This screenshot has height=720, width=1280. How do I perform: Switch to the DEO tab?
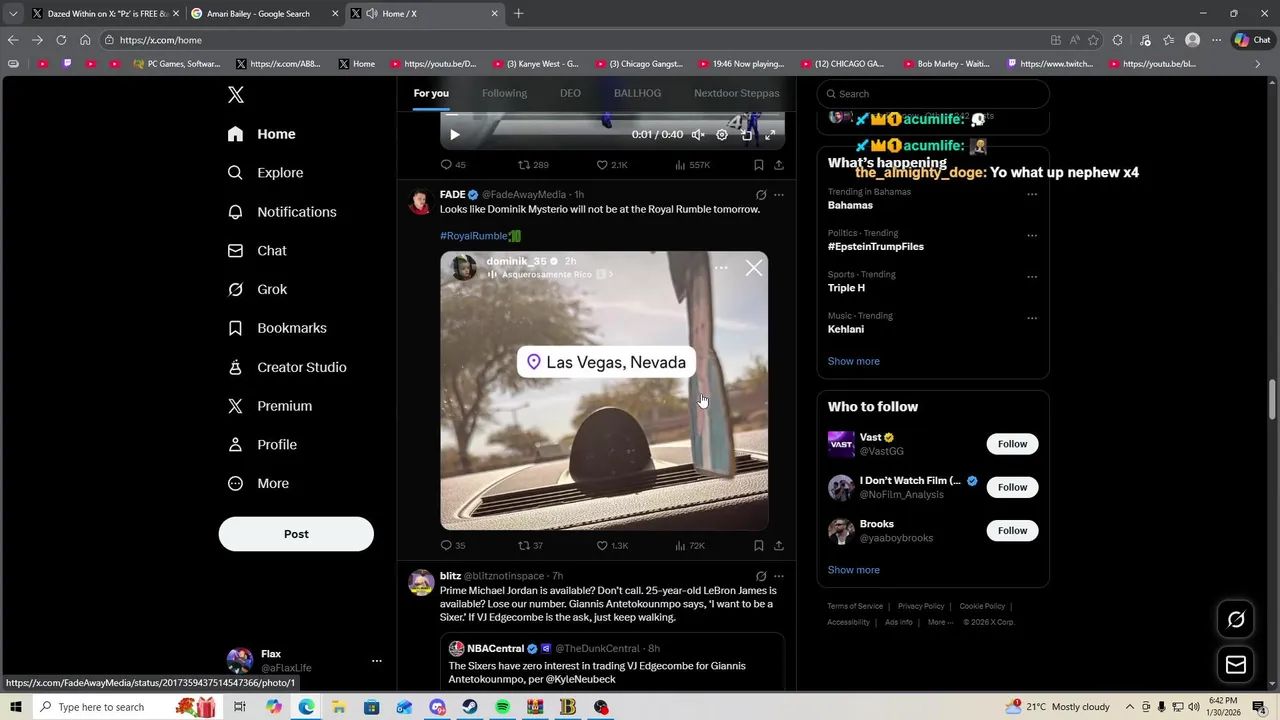(x=570, y=93)
